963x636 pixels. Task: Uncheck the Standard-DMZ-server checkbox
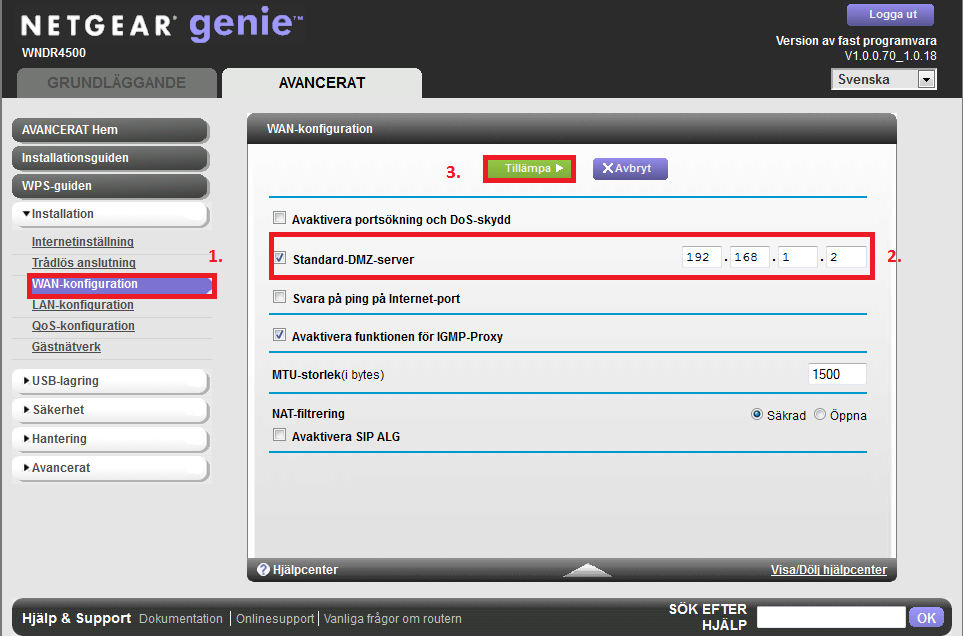click(x=278, y=257)
